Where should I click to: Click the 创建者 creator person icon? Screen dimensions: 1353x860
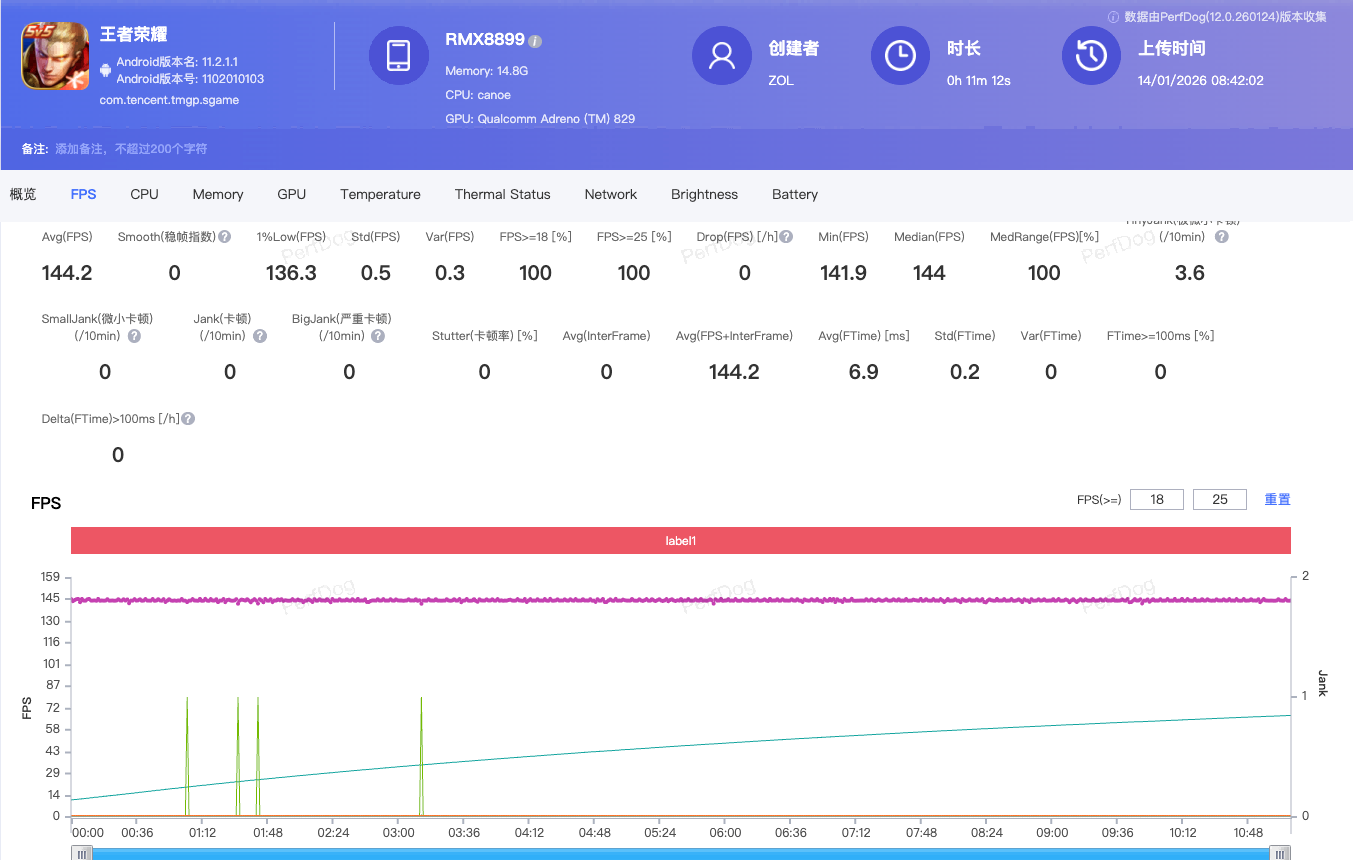tap(722, 57)
